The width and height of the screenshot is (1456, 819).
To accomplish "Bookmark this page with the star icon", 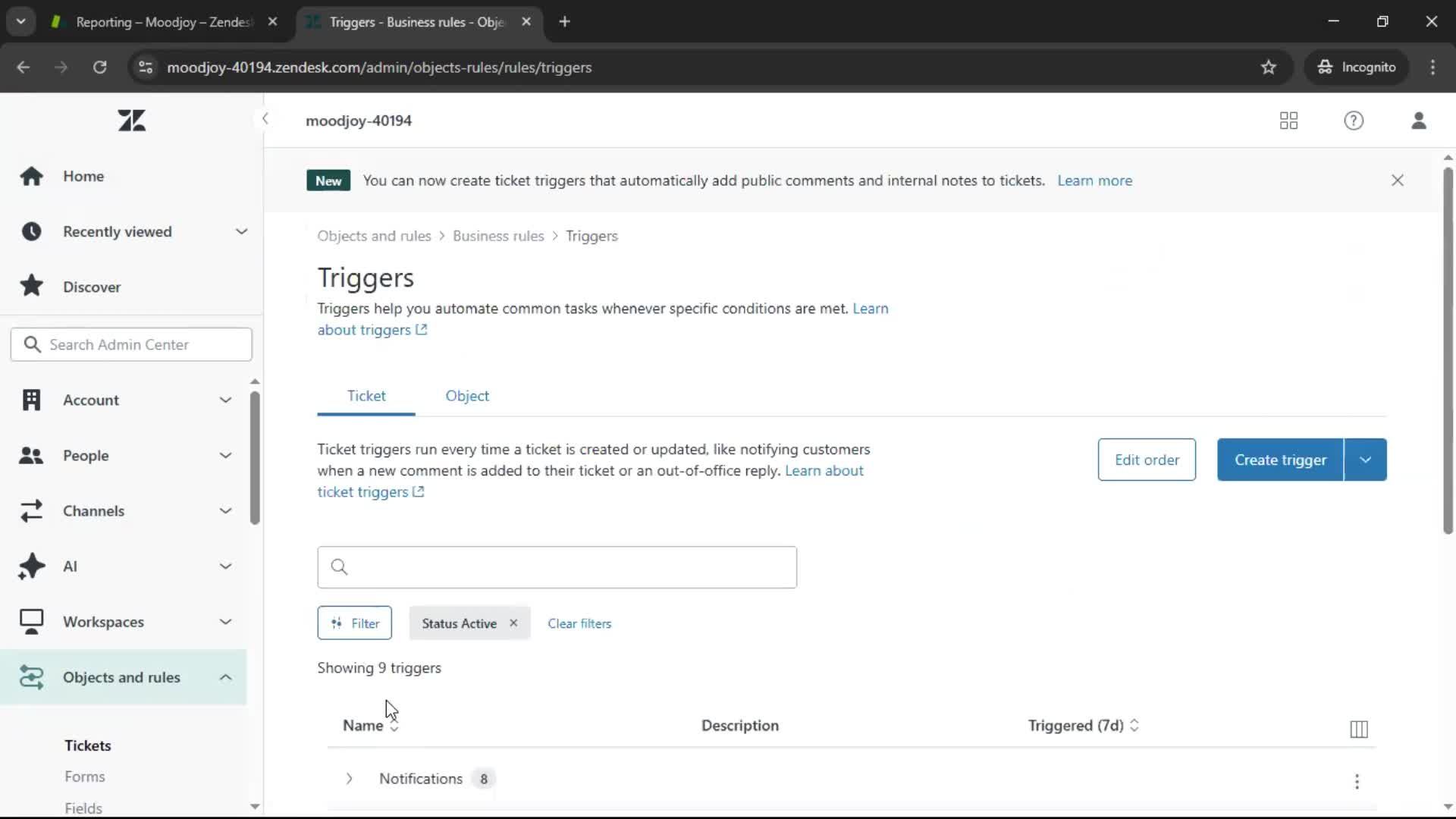I will click(x=1269, y=67).
